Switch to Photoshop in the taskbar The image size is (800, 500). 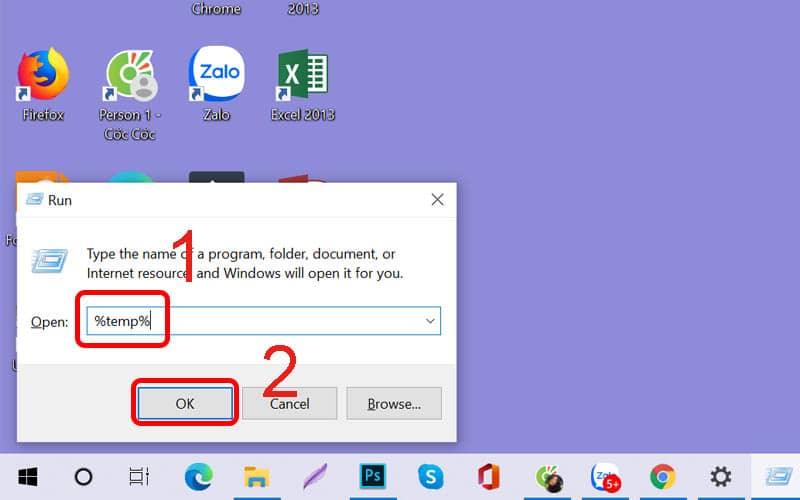[373, 476]
